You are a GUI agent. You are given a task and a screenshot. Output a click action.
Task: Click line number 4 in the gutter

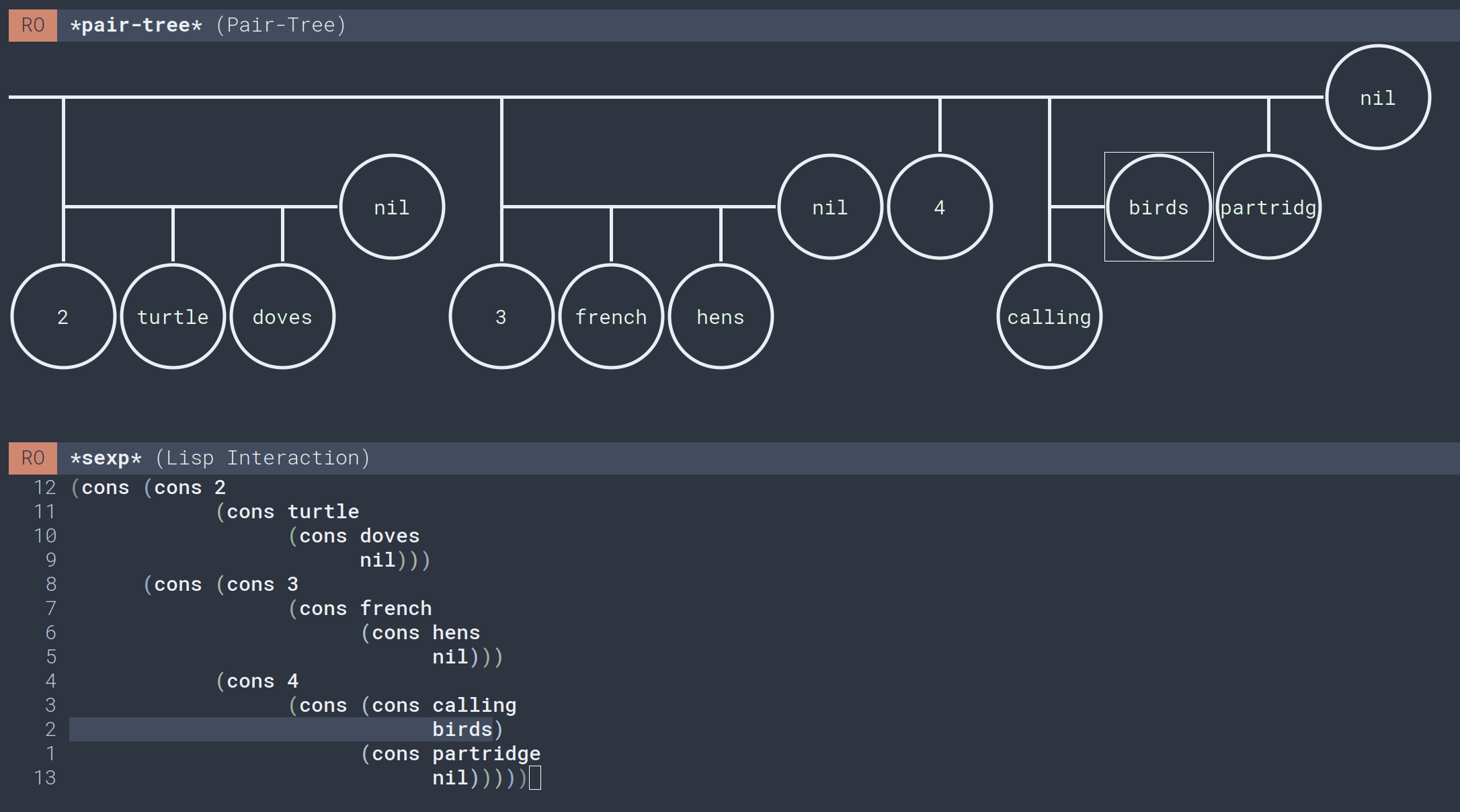tap(51, 681)
